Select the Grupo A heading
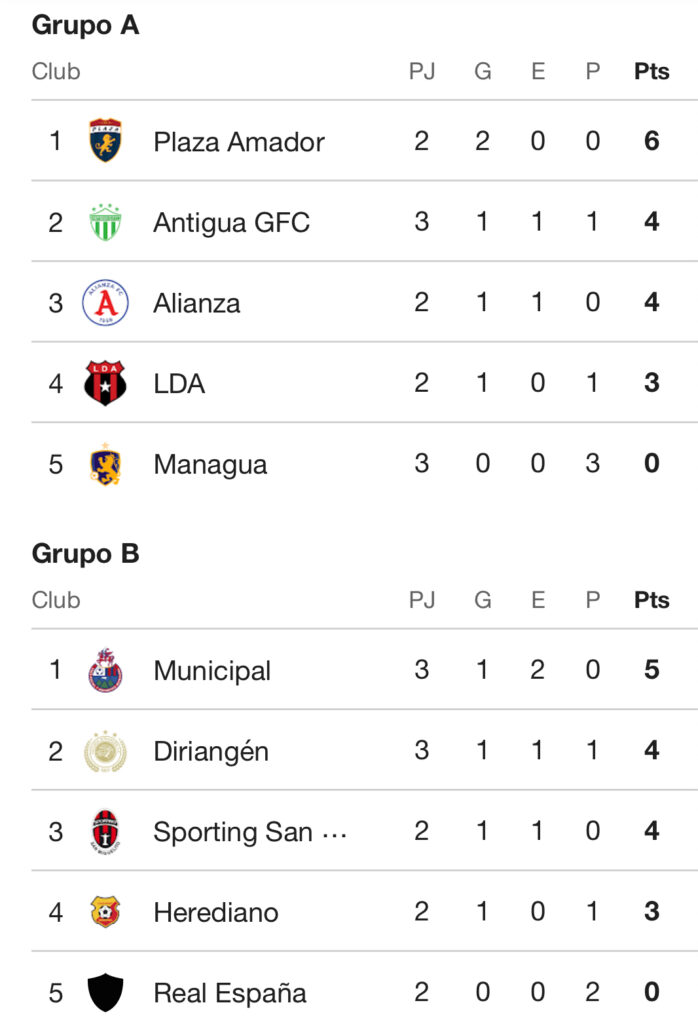The height and width of the screenshot is (1024, 698). tap(85, 25)
